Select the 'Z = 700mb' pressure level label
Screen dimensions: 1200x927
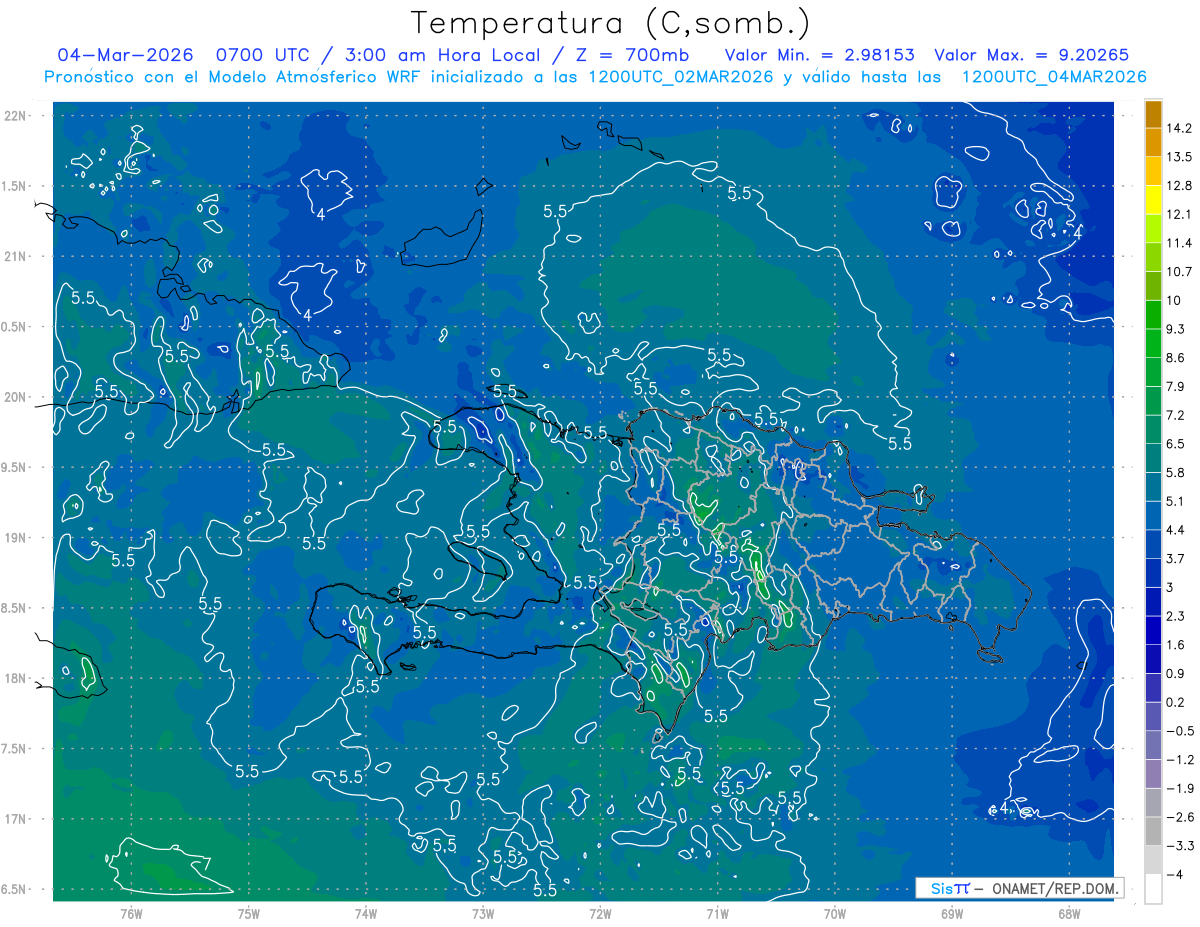[x=631, y=55]
